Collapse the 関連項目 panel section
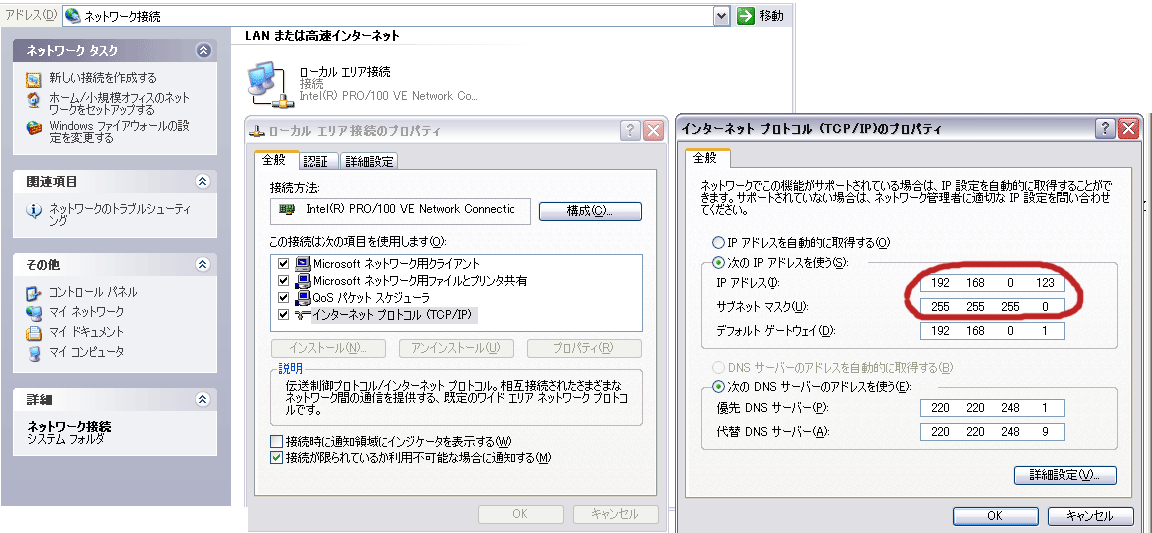This screenshot has width=1152, height=533. click(204, 182)
